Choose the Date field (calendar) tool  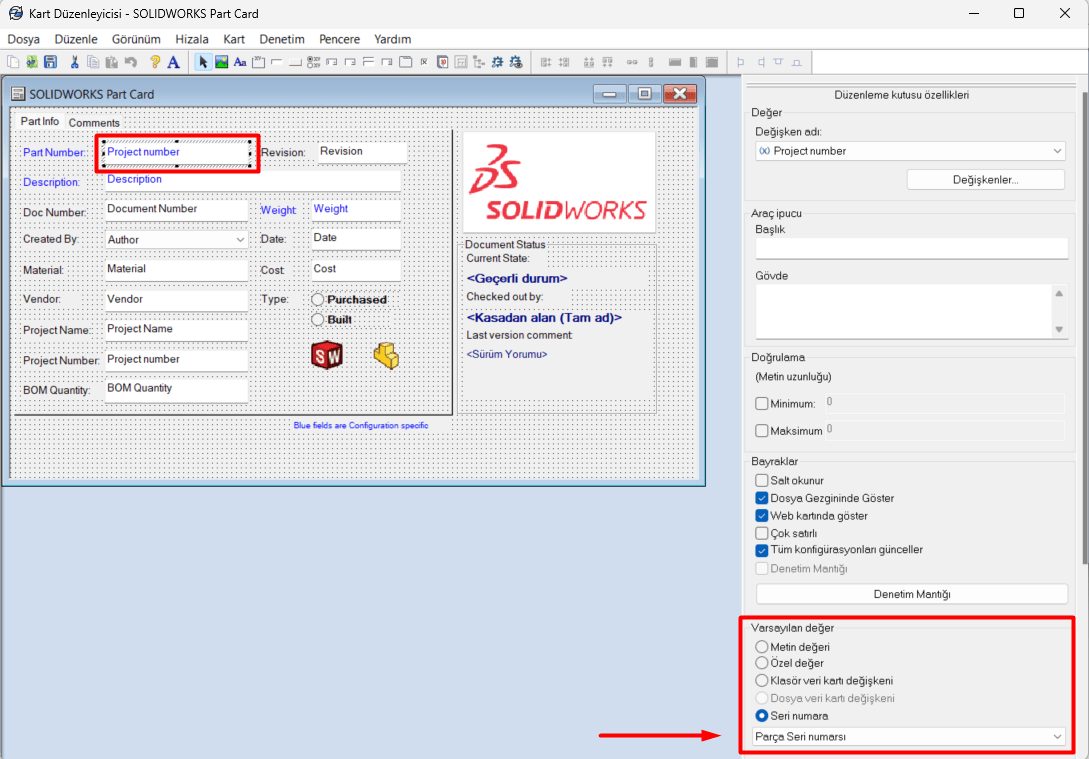click(x=442, y=62)
